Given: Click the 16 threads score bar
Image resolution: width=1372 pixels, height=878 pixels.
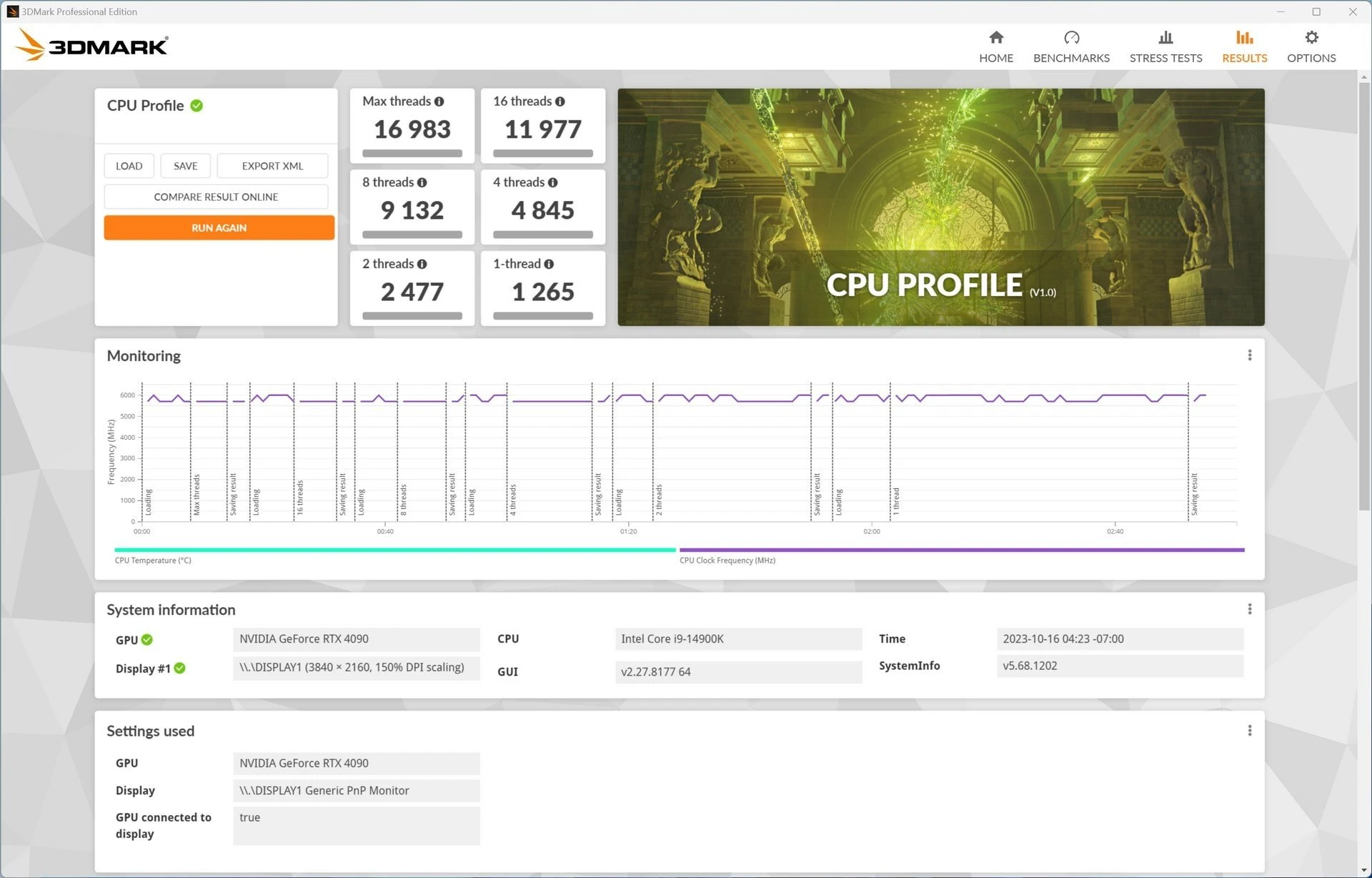Looking at the screenshot, I should click(x=542, y=153).
